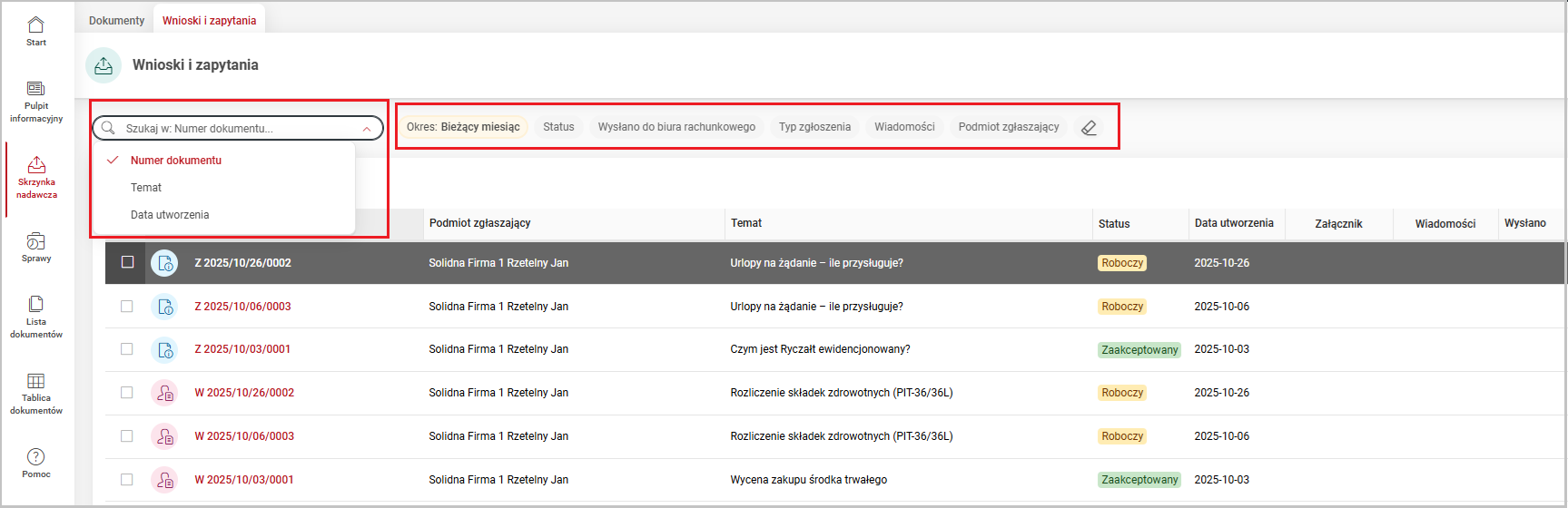This screenshot has width=1568, height=508.
Task: Click into the Szukaj w search field
Action: (x=236, y=129)
